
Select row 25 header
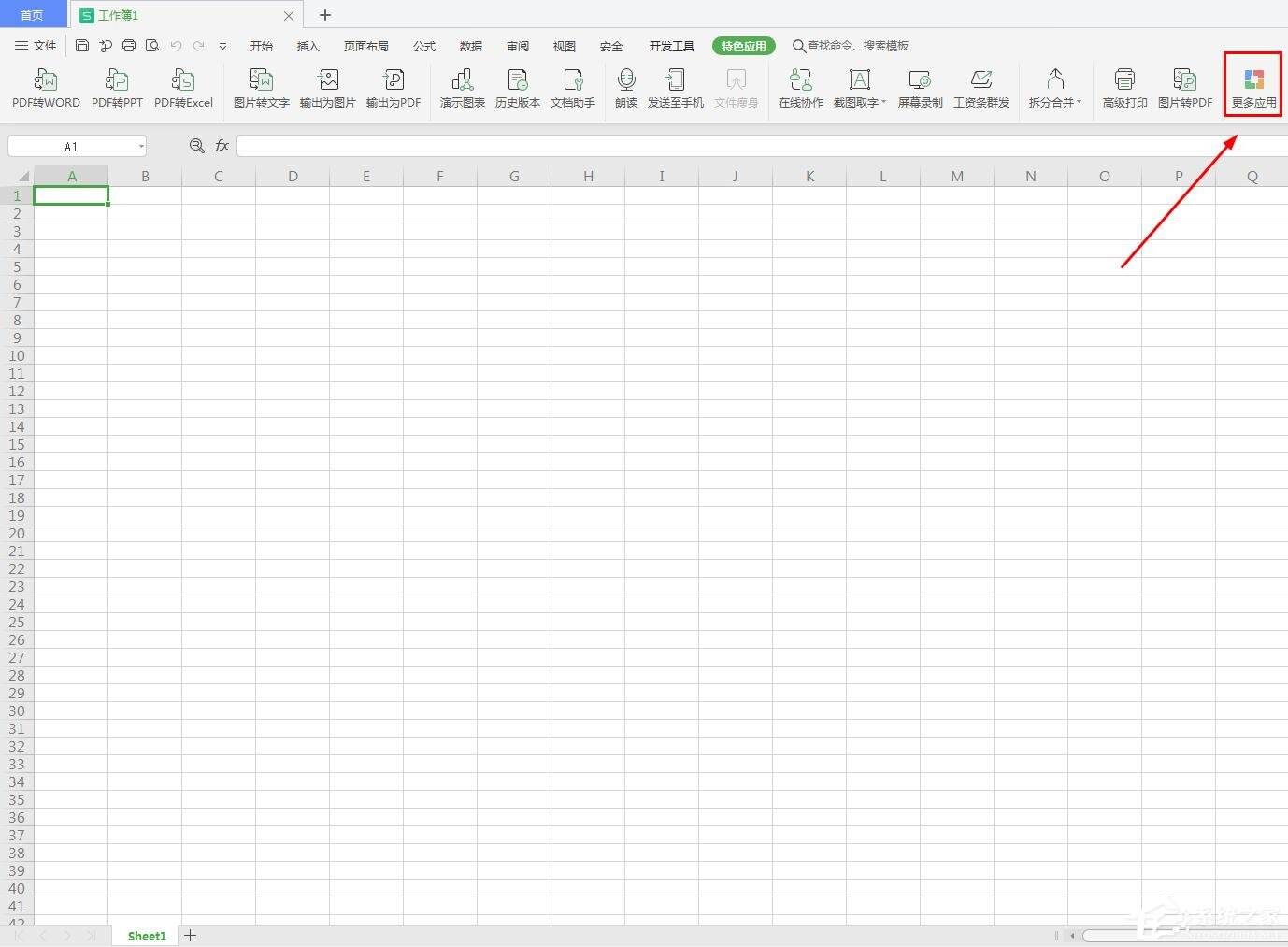pos(17,622)
